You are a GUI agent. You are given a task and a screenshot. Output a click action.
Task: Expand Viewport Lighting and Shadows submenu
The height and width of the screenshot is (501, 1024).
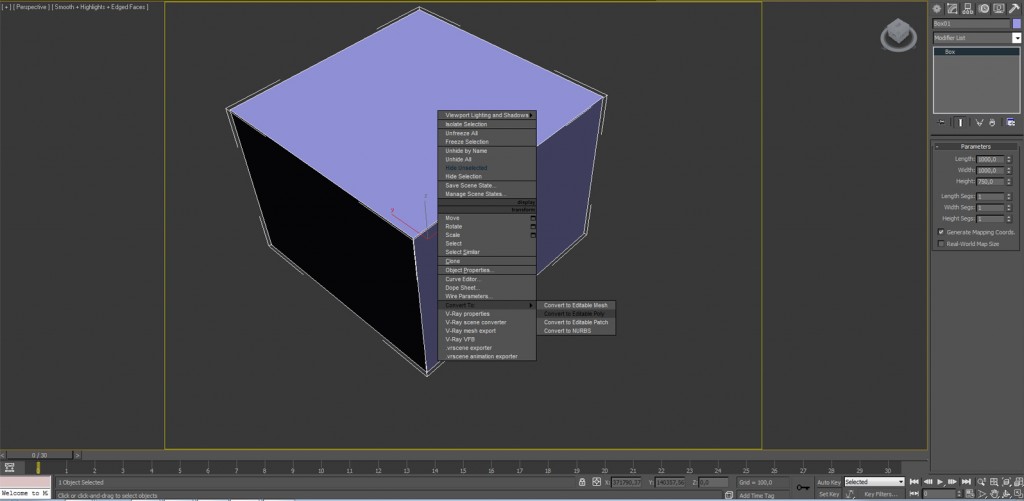(487, 115)
